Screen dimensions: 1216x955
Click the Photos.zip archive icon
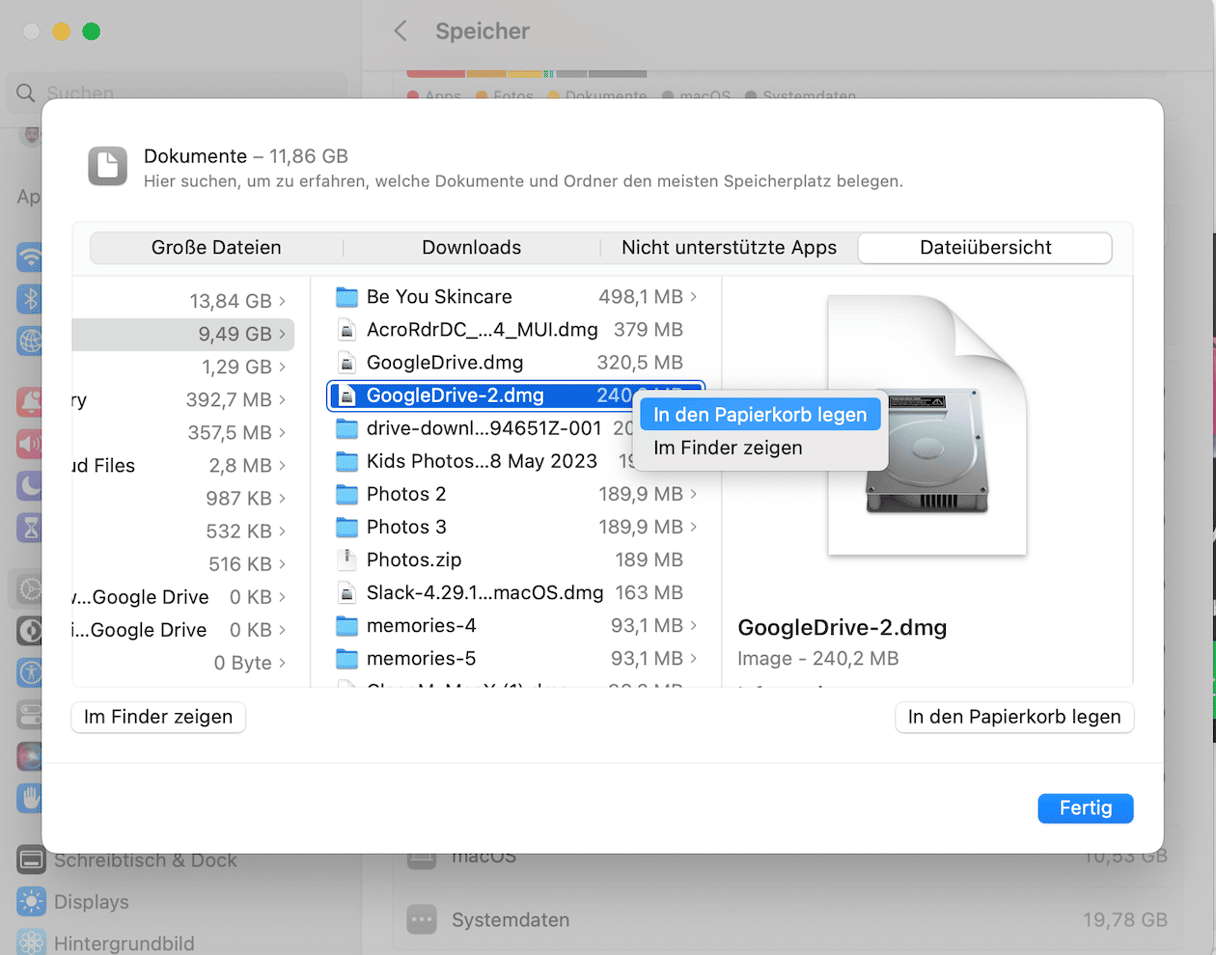pyautogui.click(x=346, y=560)
